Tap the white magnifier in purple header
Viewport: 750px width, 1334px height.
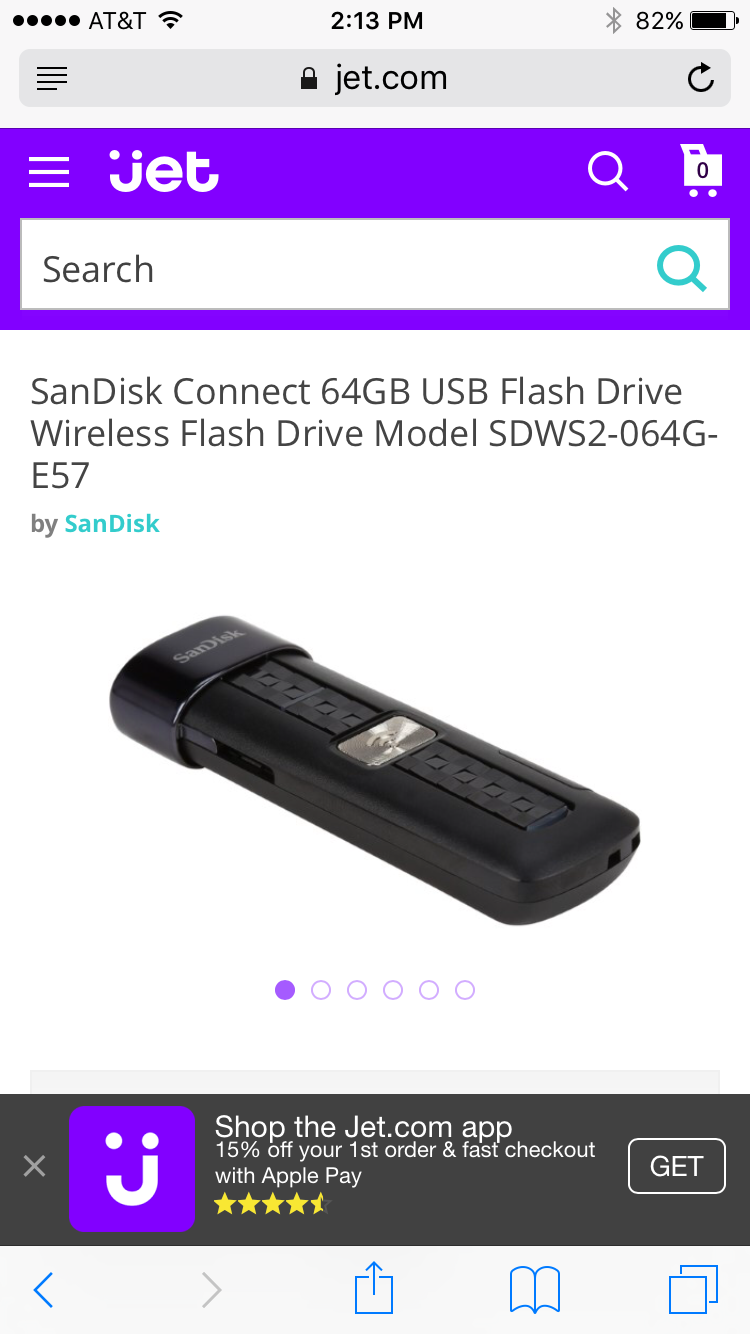click(607, 171)
